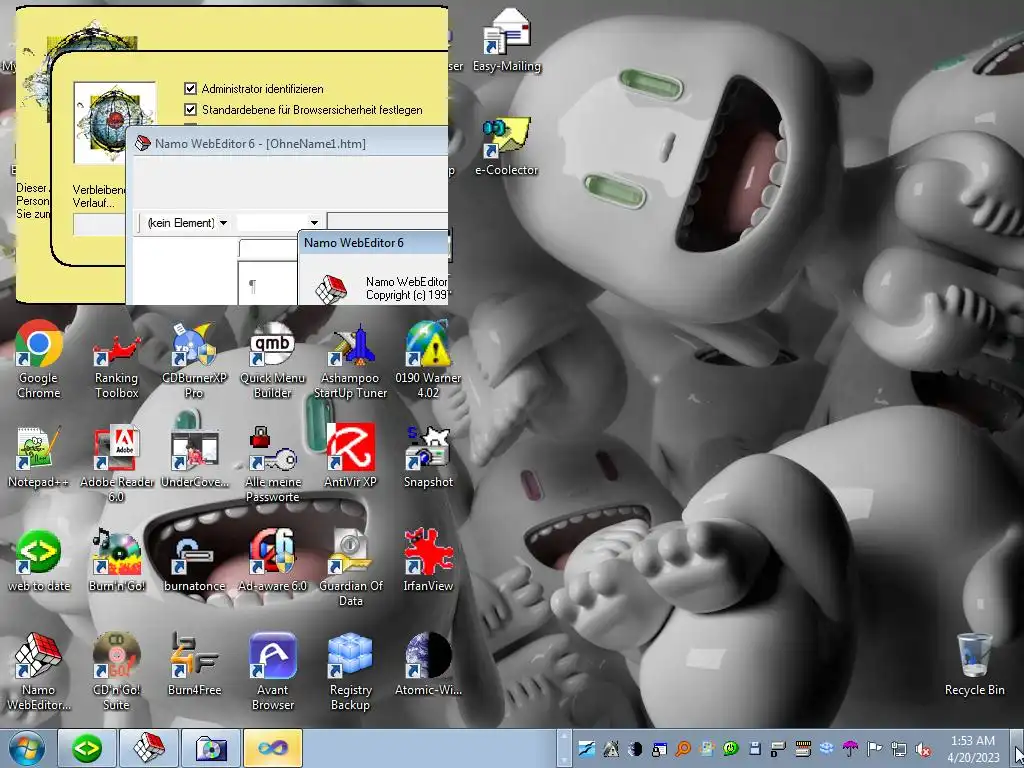1024x768 pixels.
Task: Open Action Center flag tray icon
Action: coord(874,749)
